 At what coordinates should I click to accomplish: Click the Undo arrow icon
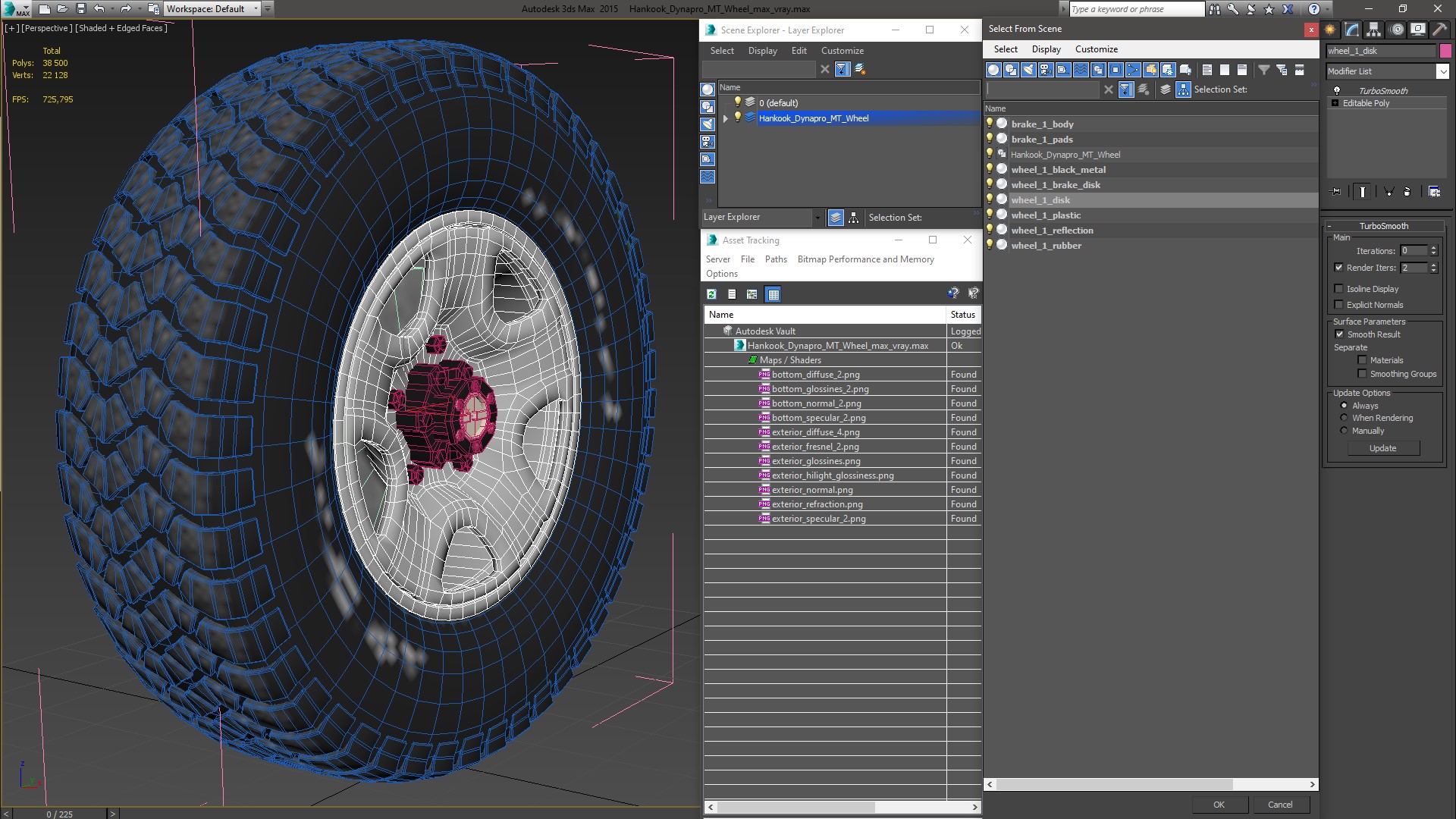pos(99,9)
